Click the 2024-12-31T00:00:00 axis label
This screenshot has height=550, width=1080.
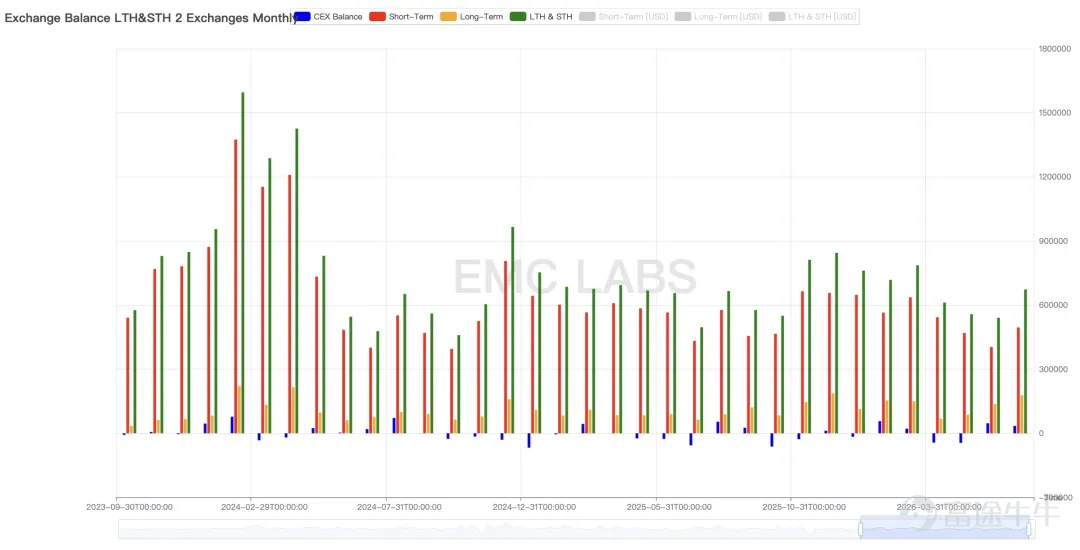pos(534,507)
